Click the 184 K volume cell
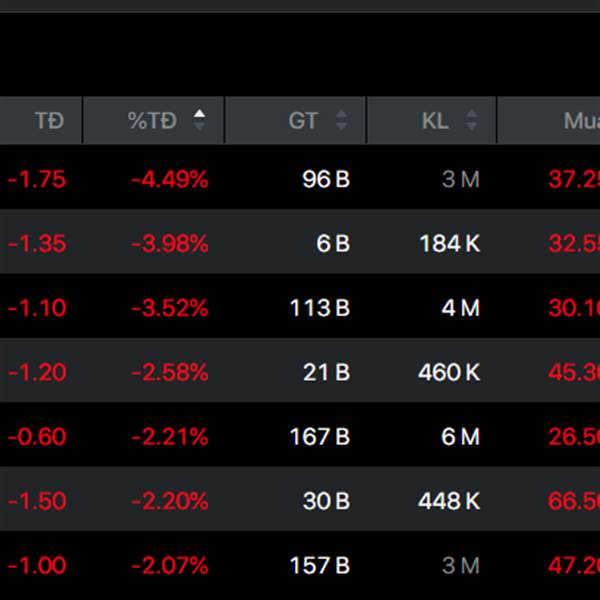 [x=450, y=243]
